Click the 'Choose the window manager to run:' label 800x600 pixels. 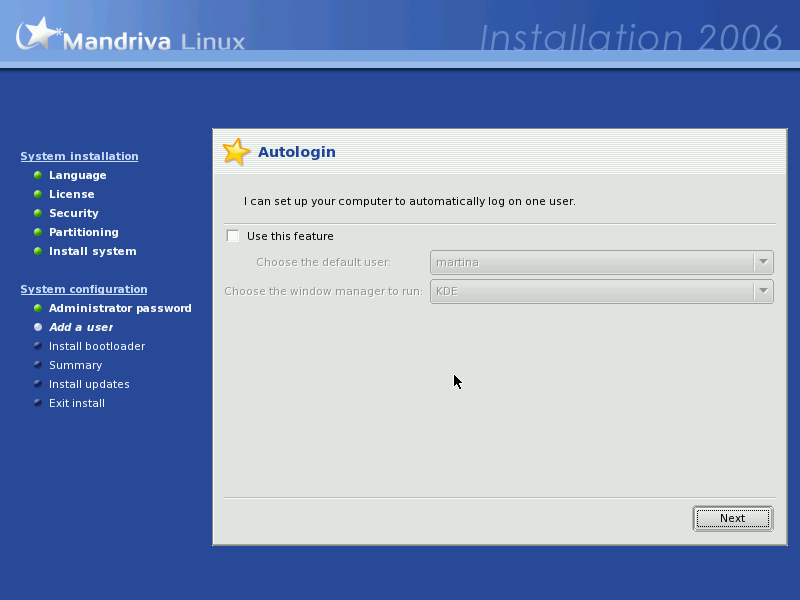pos(323,291)
